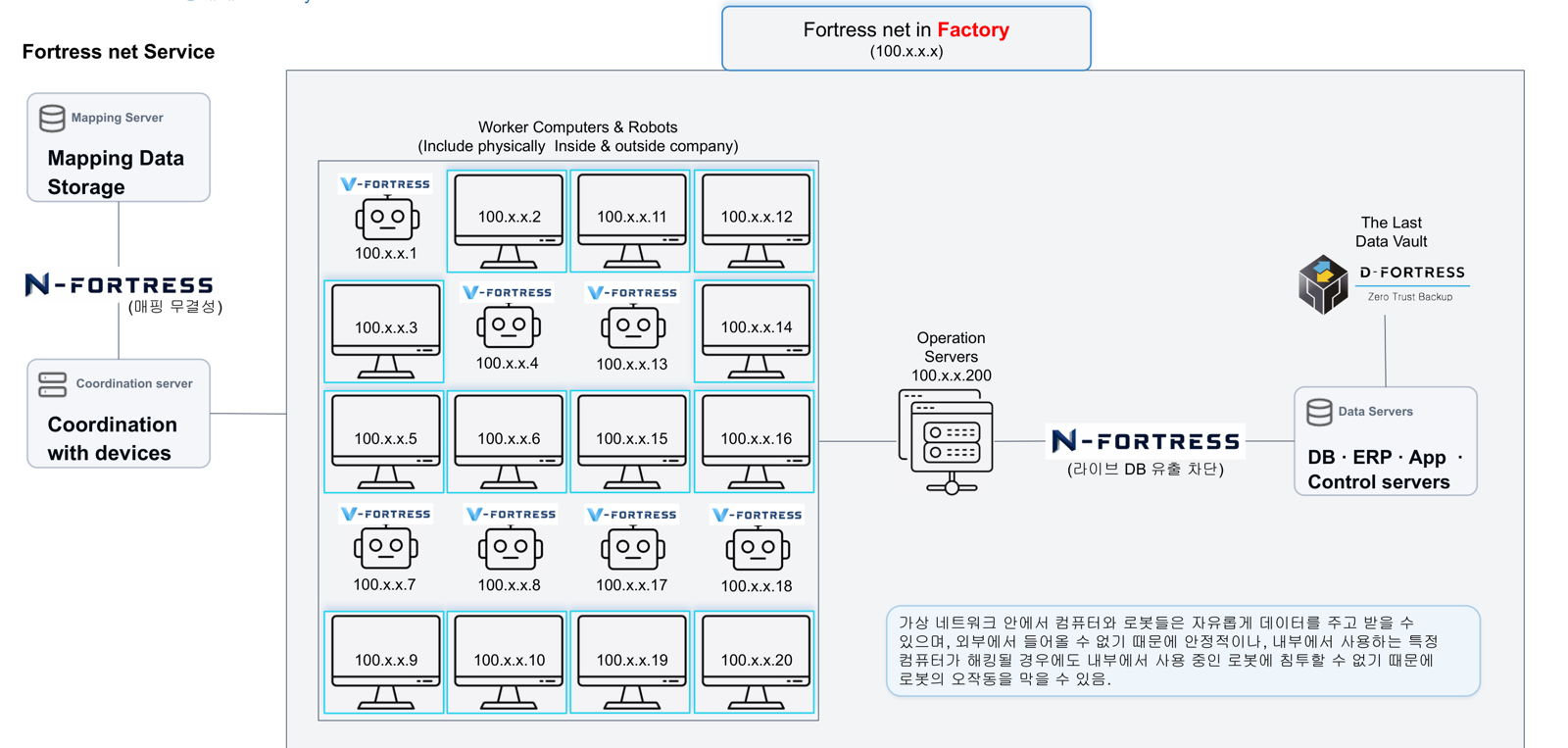The image size is (1568, 748).
Task: Click the N-Fortress logo under Mapping Server
Action: point(119,284)
